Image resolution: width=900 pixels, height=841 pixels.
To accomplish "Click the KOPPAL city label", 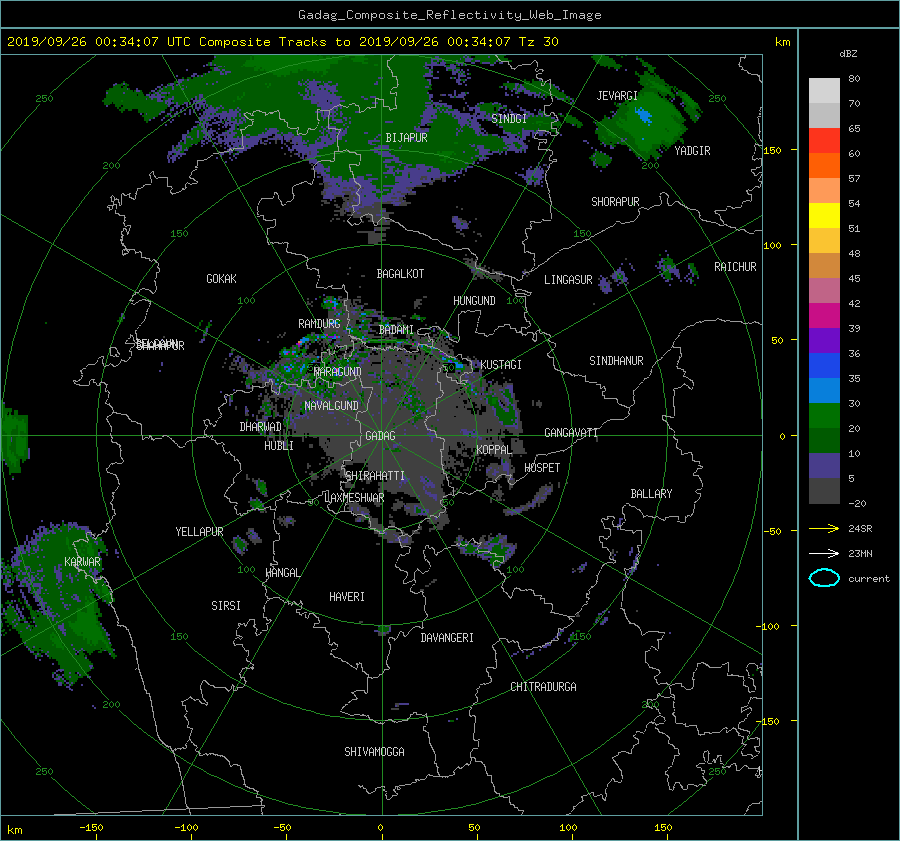I will tap(494, 450).
